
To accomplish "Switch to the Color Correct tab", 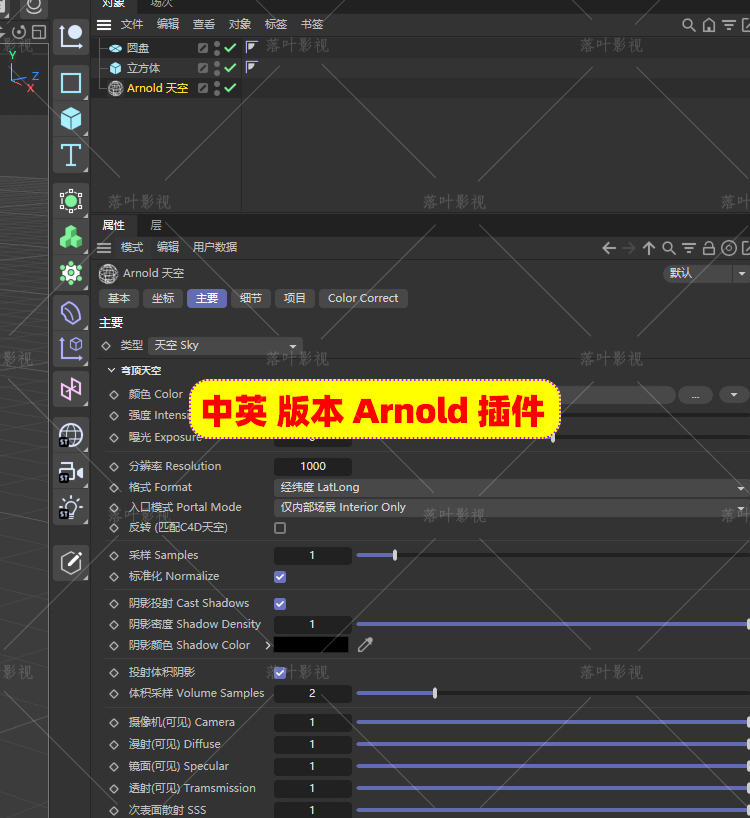I will [x=363, y=298].
